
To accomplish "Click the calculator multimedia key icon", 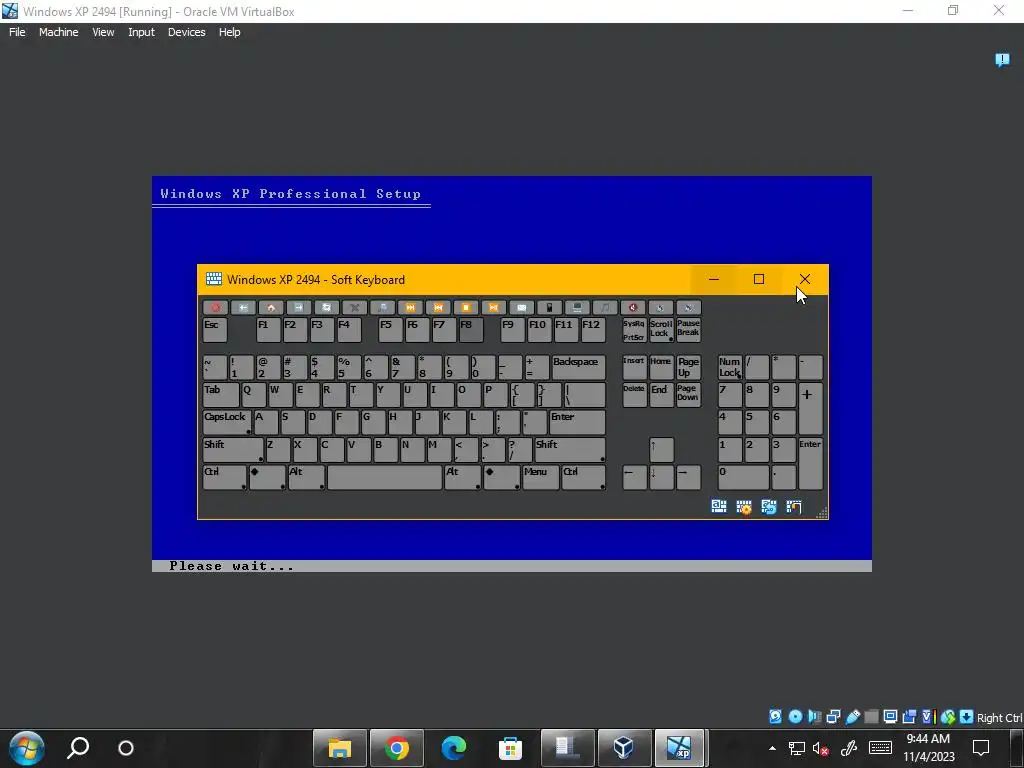I will pyautogui.click(x=549, y=307).
